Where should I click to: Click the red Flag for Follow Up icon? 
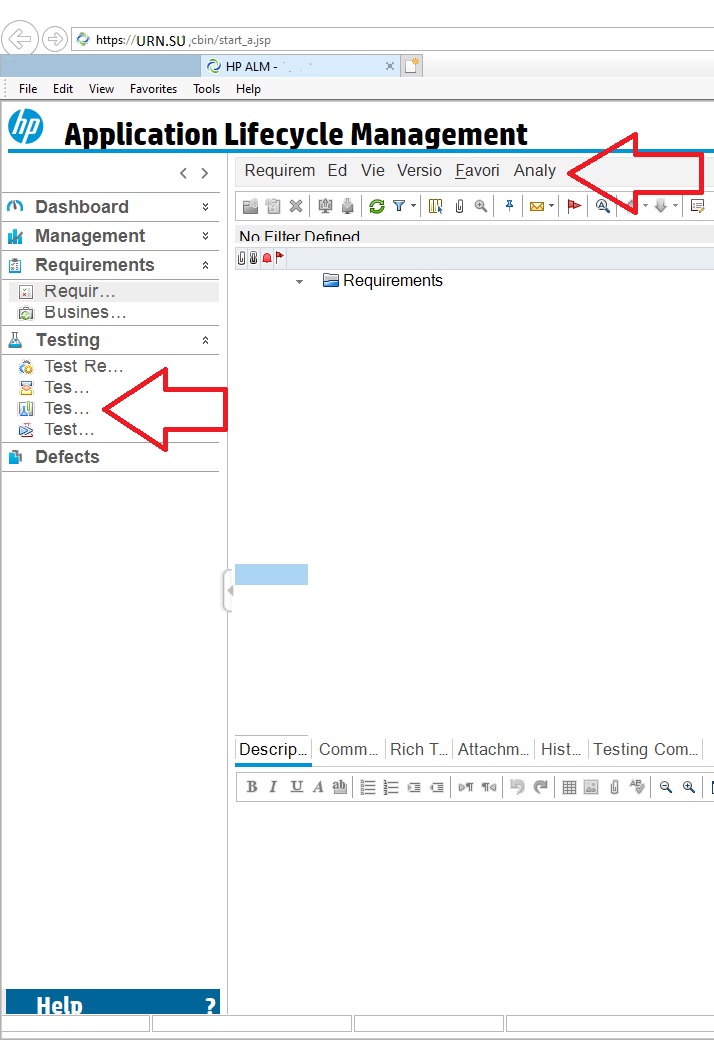coord(574,206)
